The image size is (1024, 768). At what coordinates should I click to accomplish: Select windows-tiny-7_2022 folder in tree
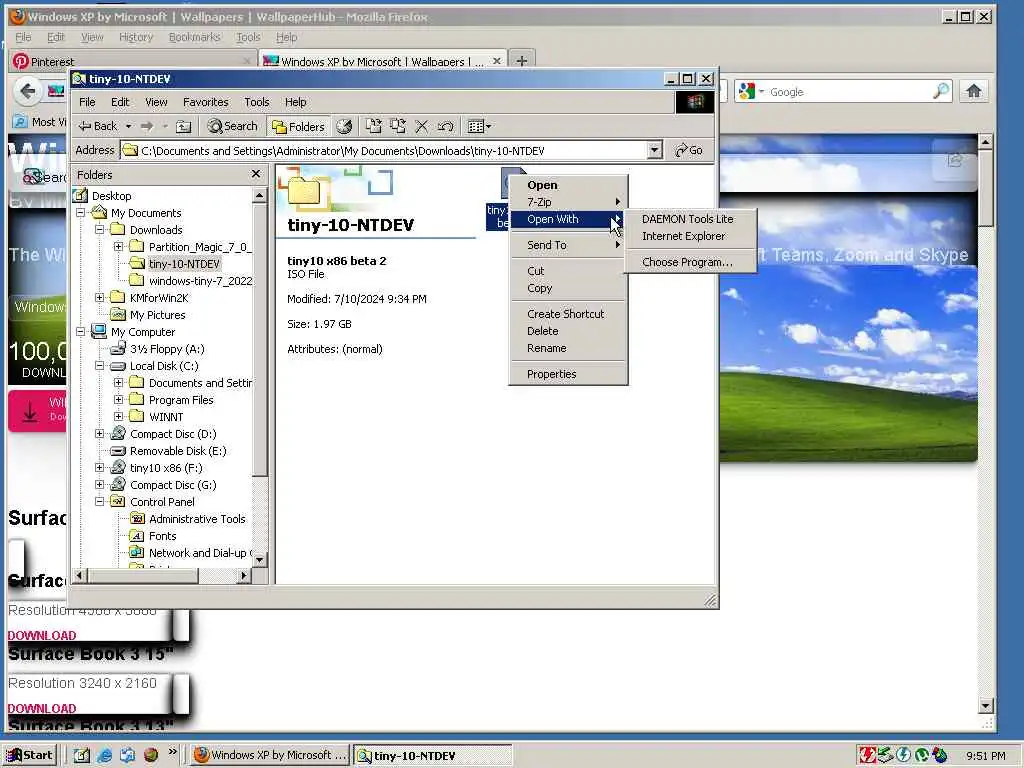200,281
